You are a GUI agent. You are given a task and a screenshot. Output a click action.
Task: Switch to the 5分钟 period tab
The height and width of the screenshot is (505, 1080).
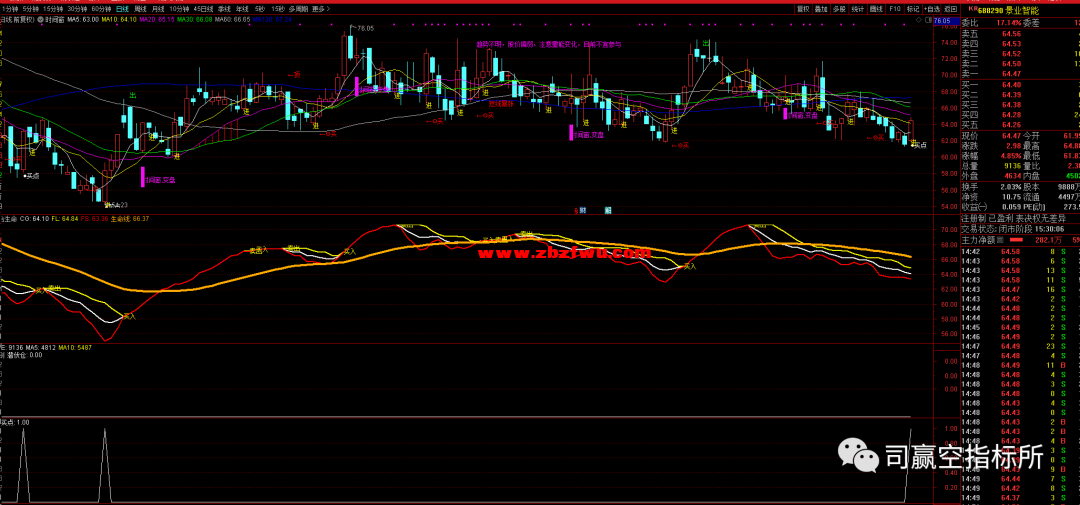click(x=31, y=9)
